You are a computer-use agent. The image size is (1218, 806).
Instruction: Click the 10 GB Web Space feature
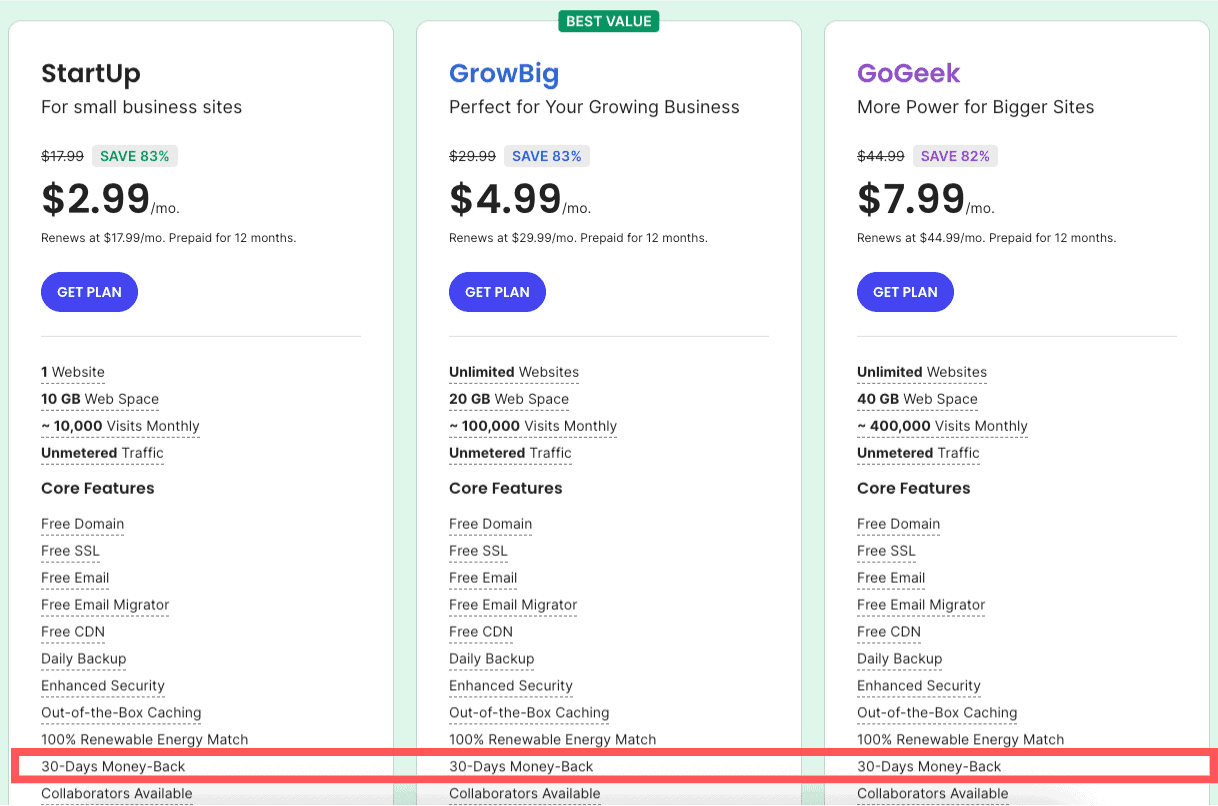[100, 399]
